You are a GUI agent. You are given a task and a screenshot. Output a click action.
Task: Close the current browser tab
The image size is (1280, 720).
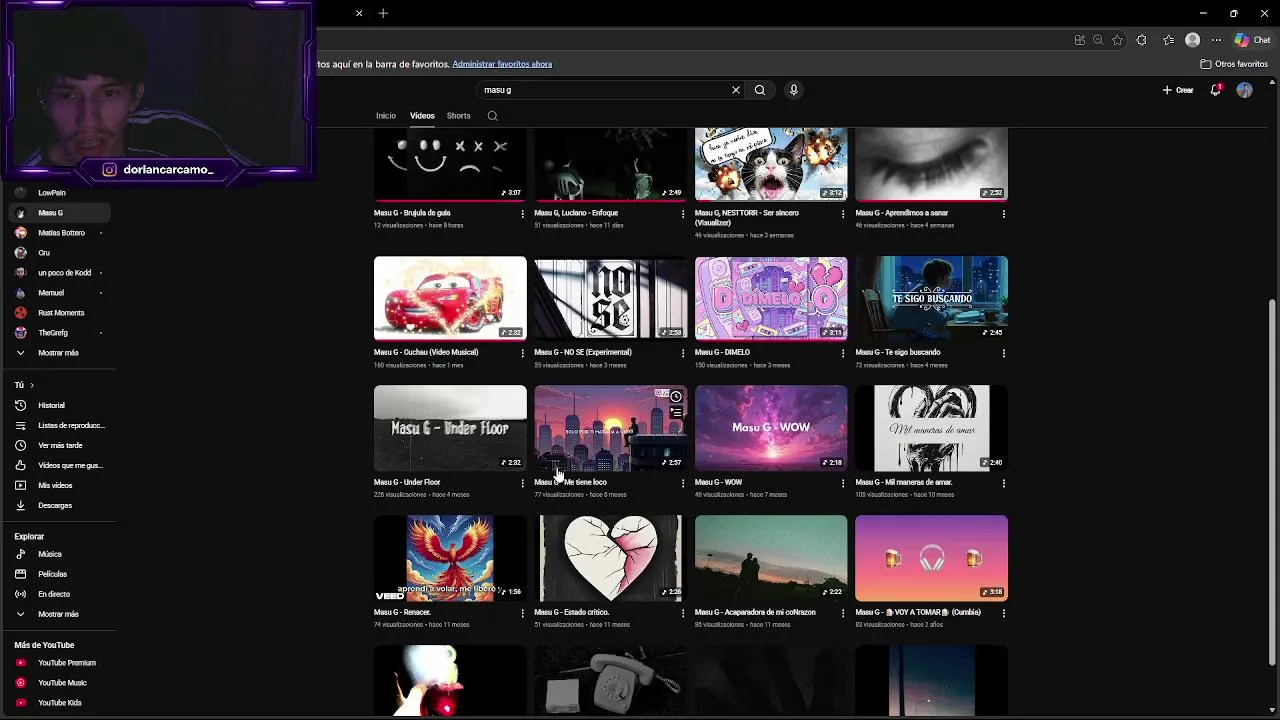359,13
